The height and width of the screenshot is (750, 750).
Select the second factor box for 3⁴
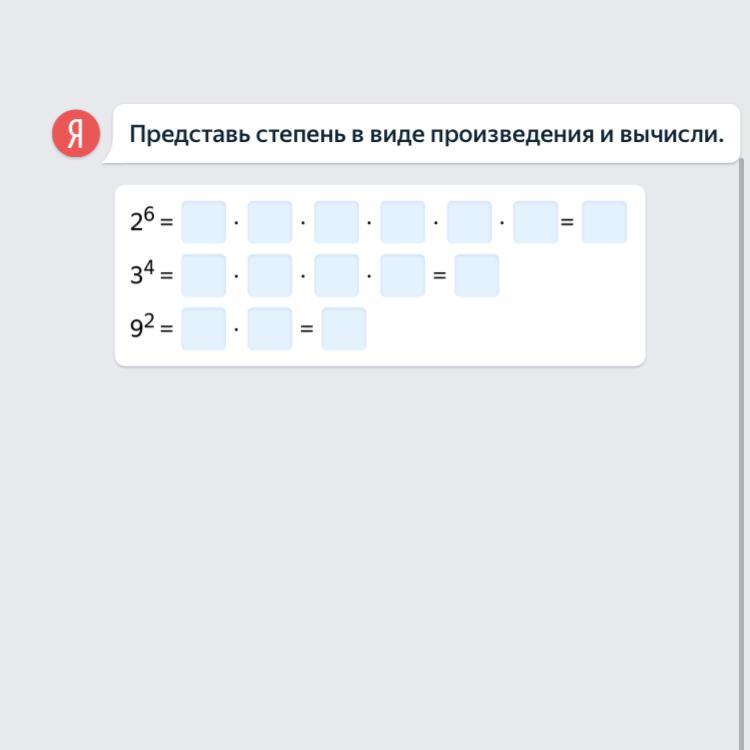pos(270,276)
